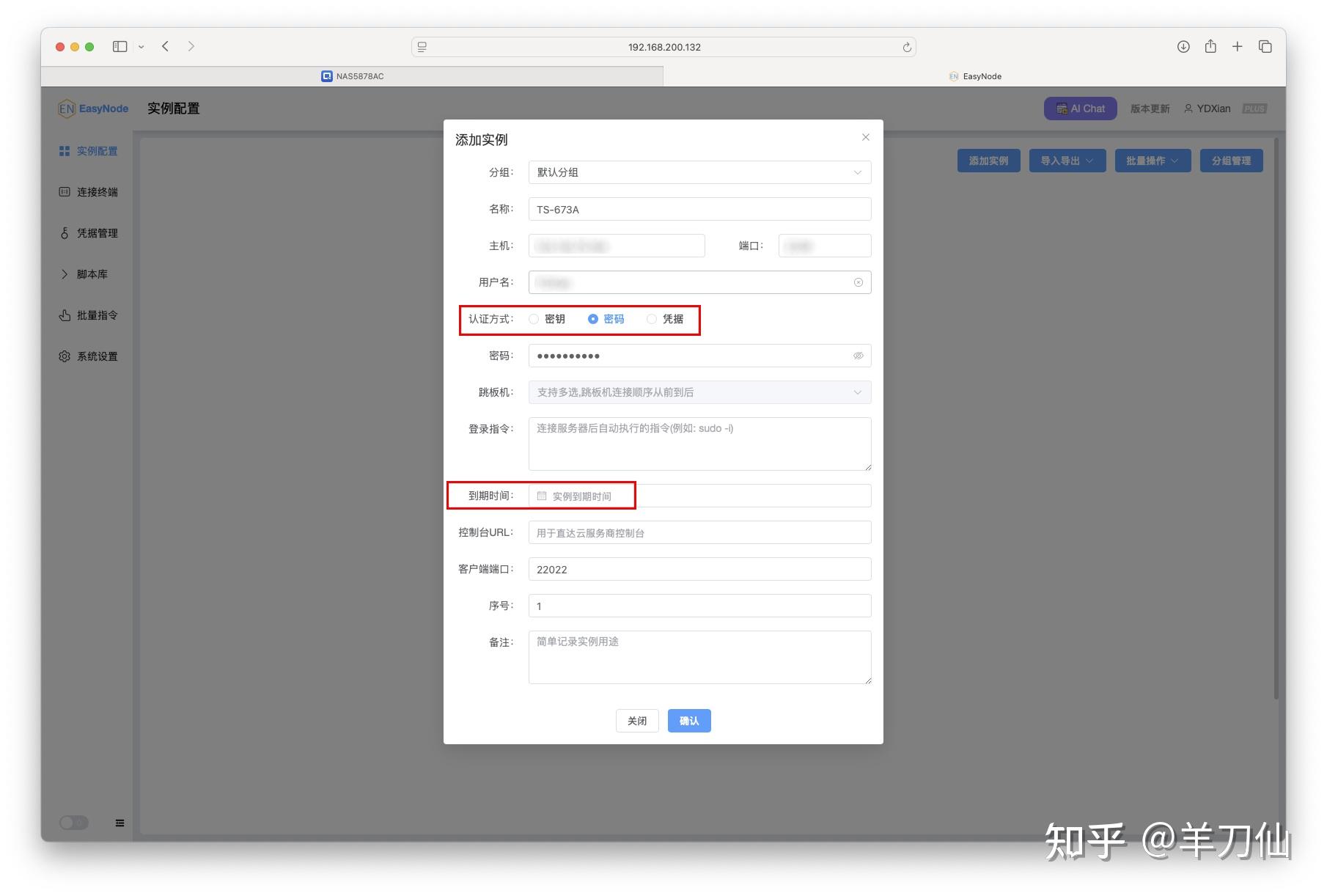Open the calendar picker in 到期时间 field
The width and height of the screenshot is (1327, 896).
click(x=542, y=496)
